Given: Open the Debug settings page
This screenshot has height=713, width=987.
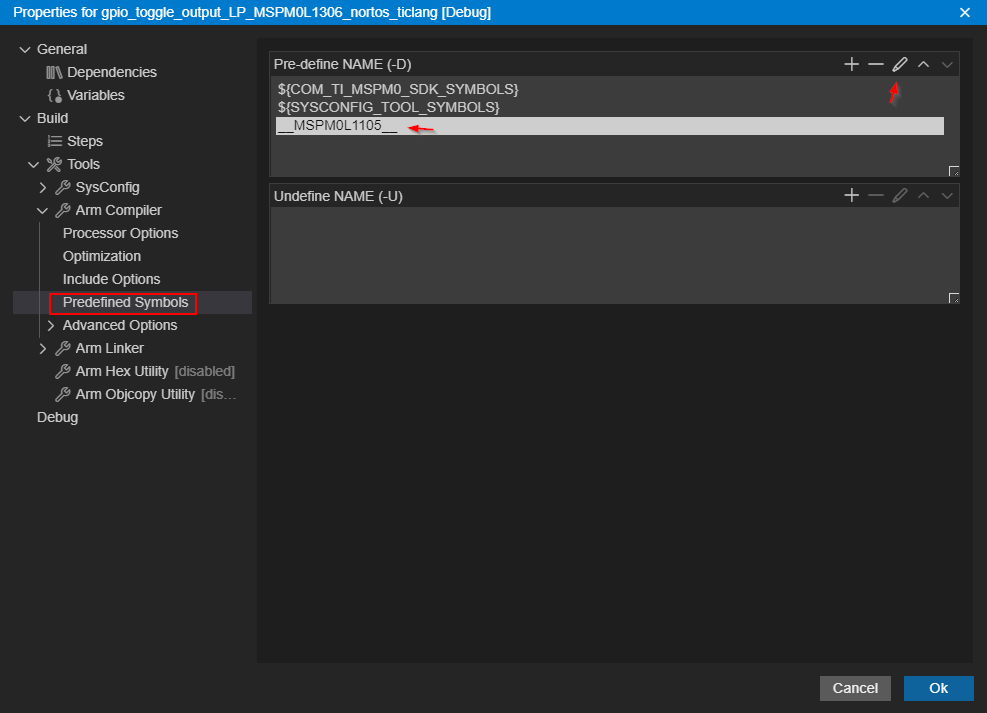Looking at the screenshot, I should click(57, 417).
